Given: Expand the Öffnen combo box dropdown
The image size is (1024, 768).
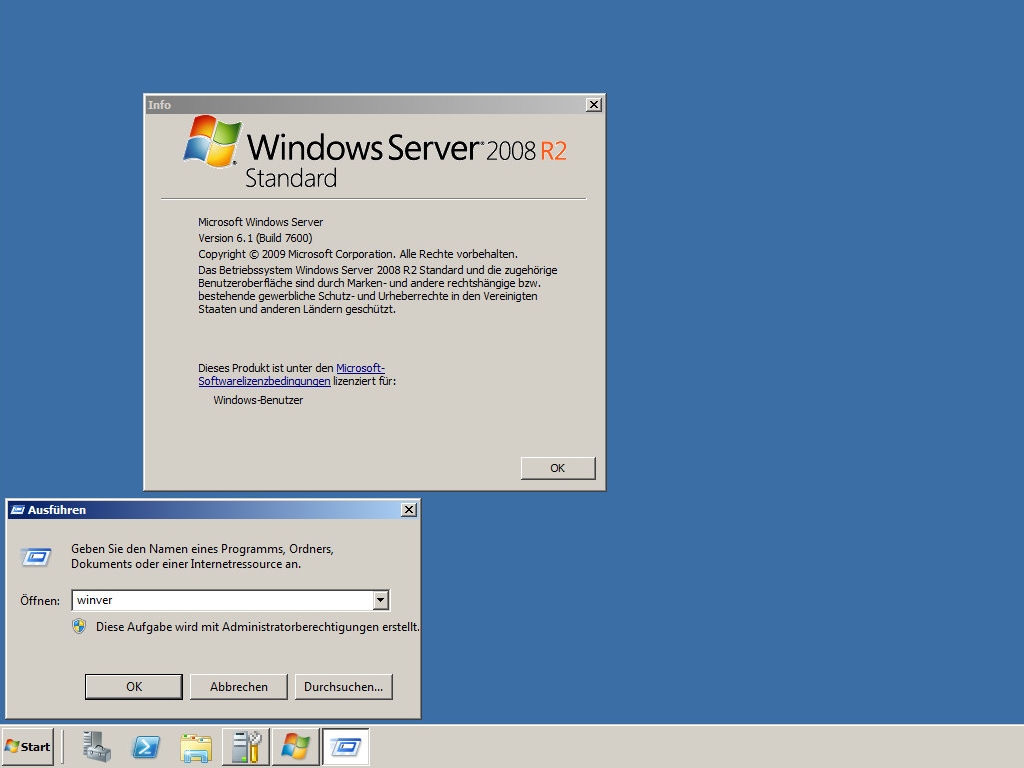Looking at the screenshot, I should point(380,600).
